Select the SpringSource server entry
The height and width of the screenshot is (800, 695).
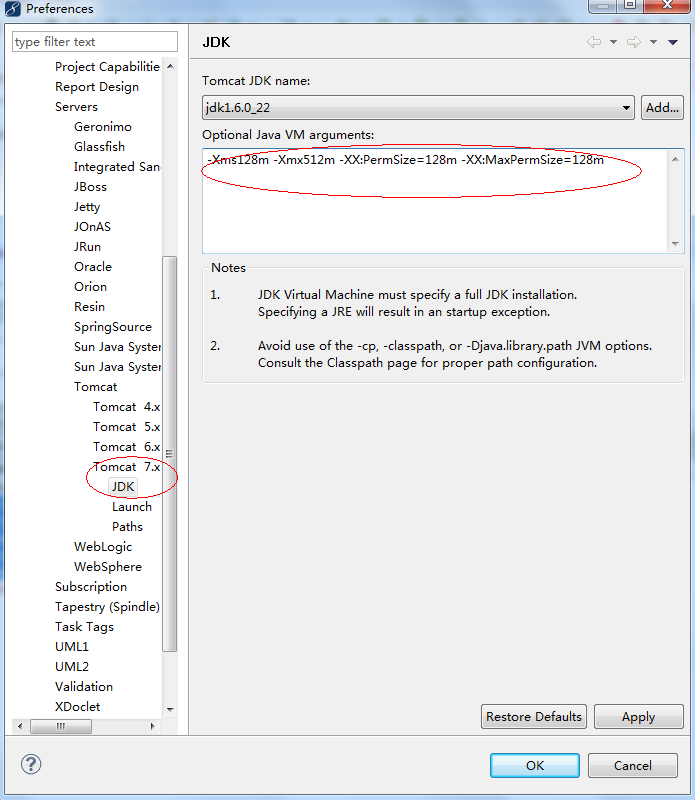[113, 327]
